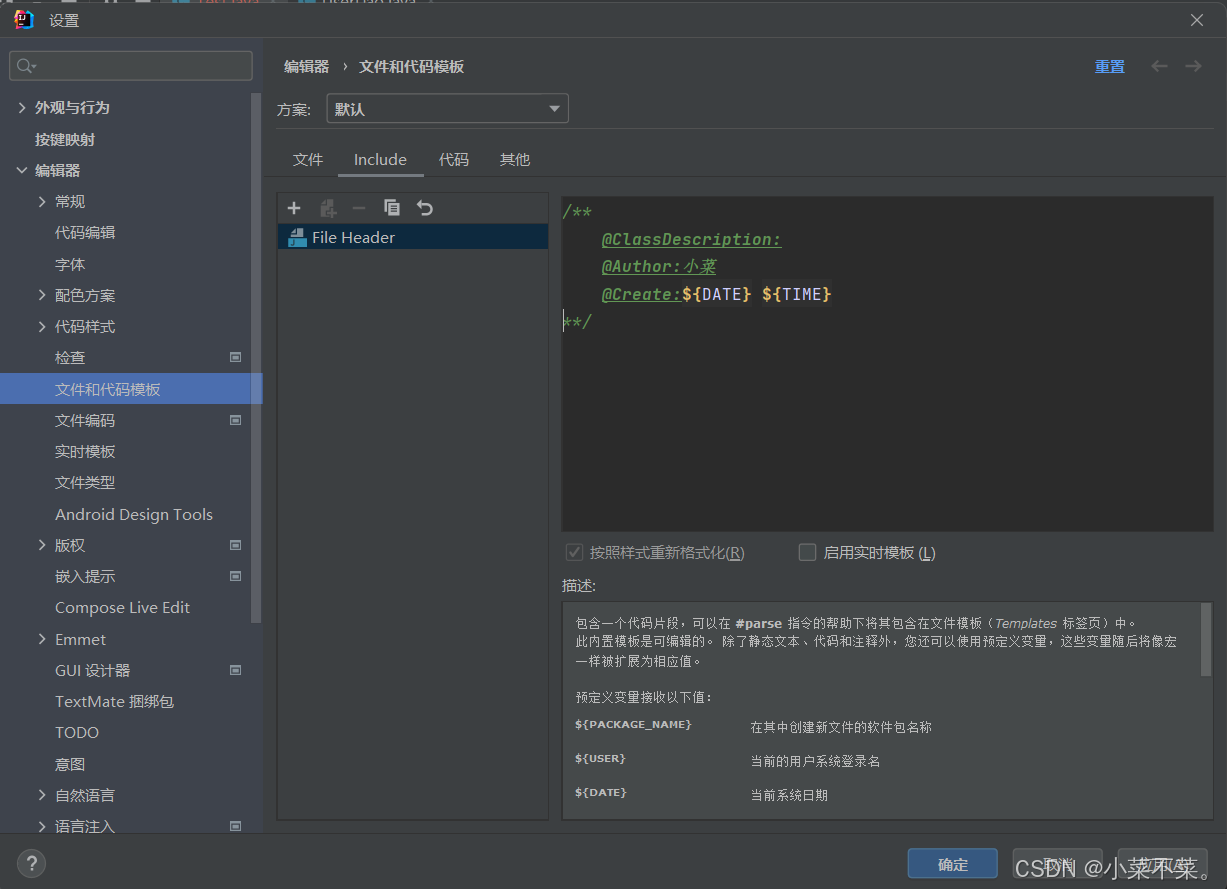This screenshot has height=889, width=1227.
Task: Add a new template with plus icon
Action: (294, 208)
